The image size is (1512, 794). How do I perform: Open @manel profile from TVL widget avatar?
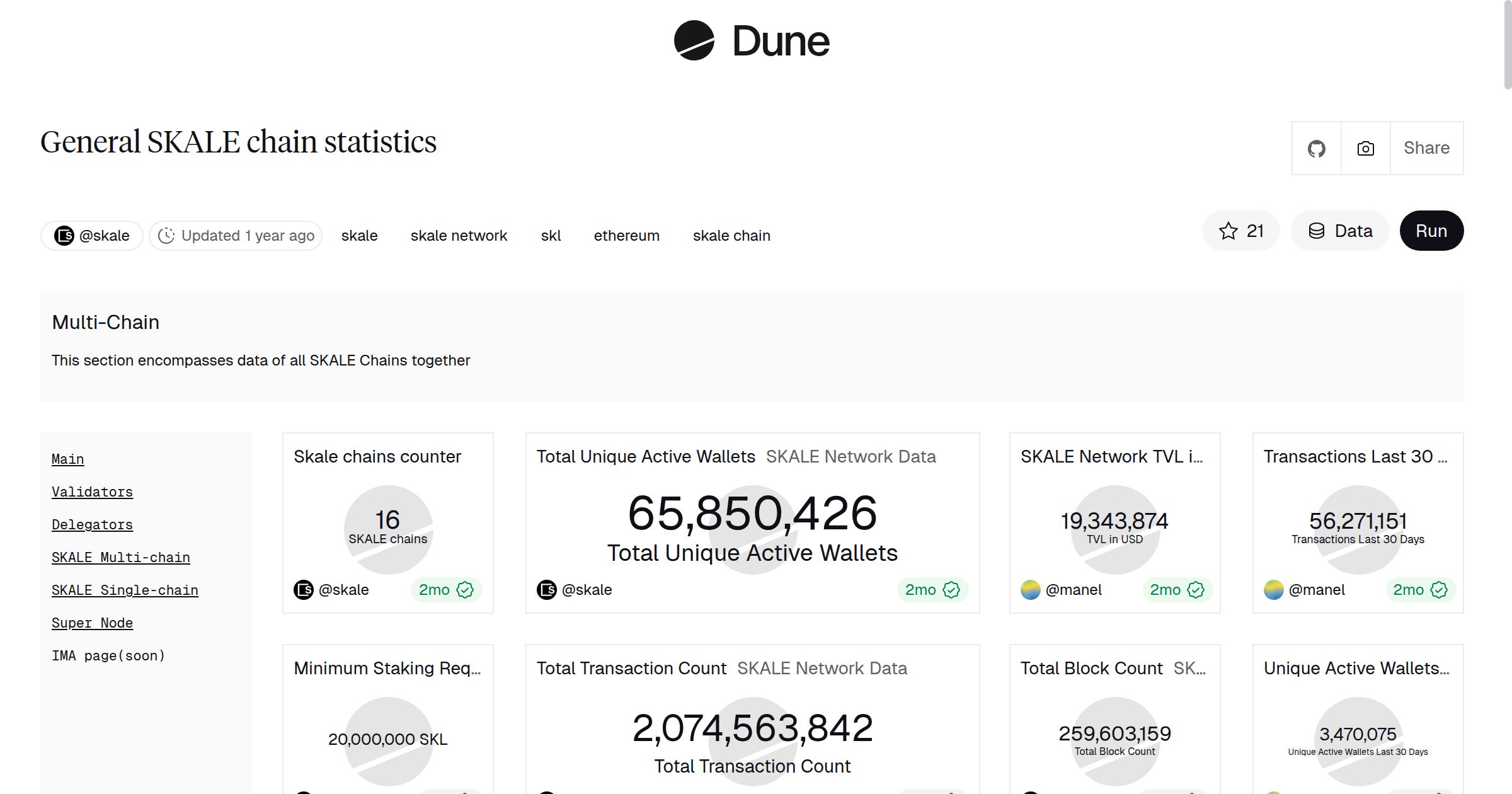tap(1031, 589)
